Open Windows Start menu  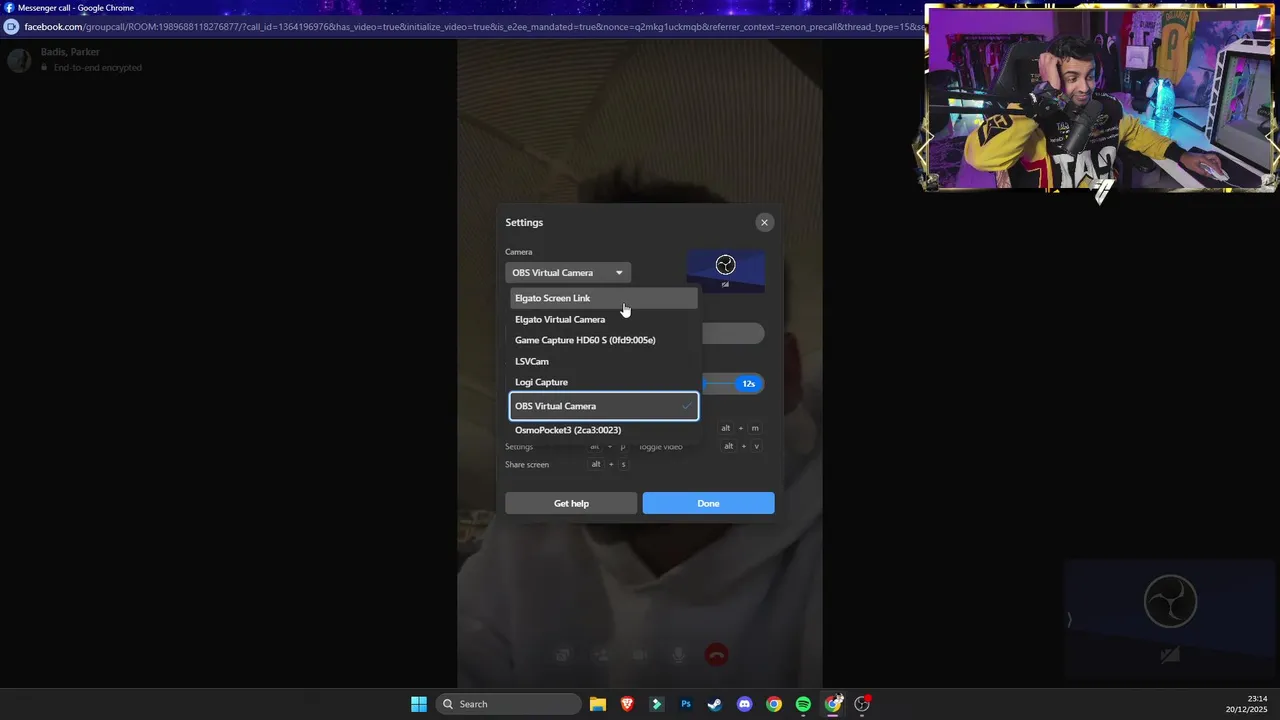pyautogui.click(x=419, y=704)
